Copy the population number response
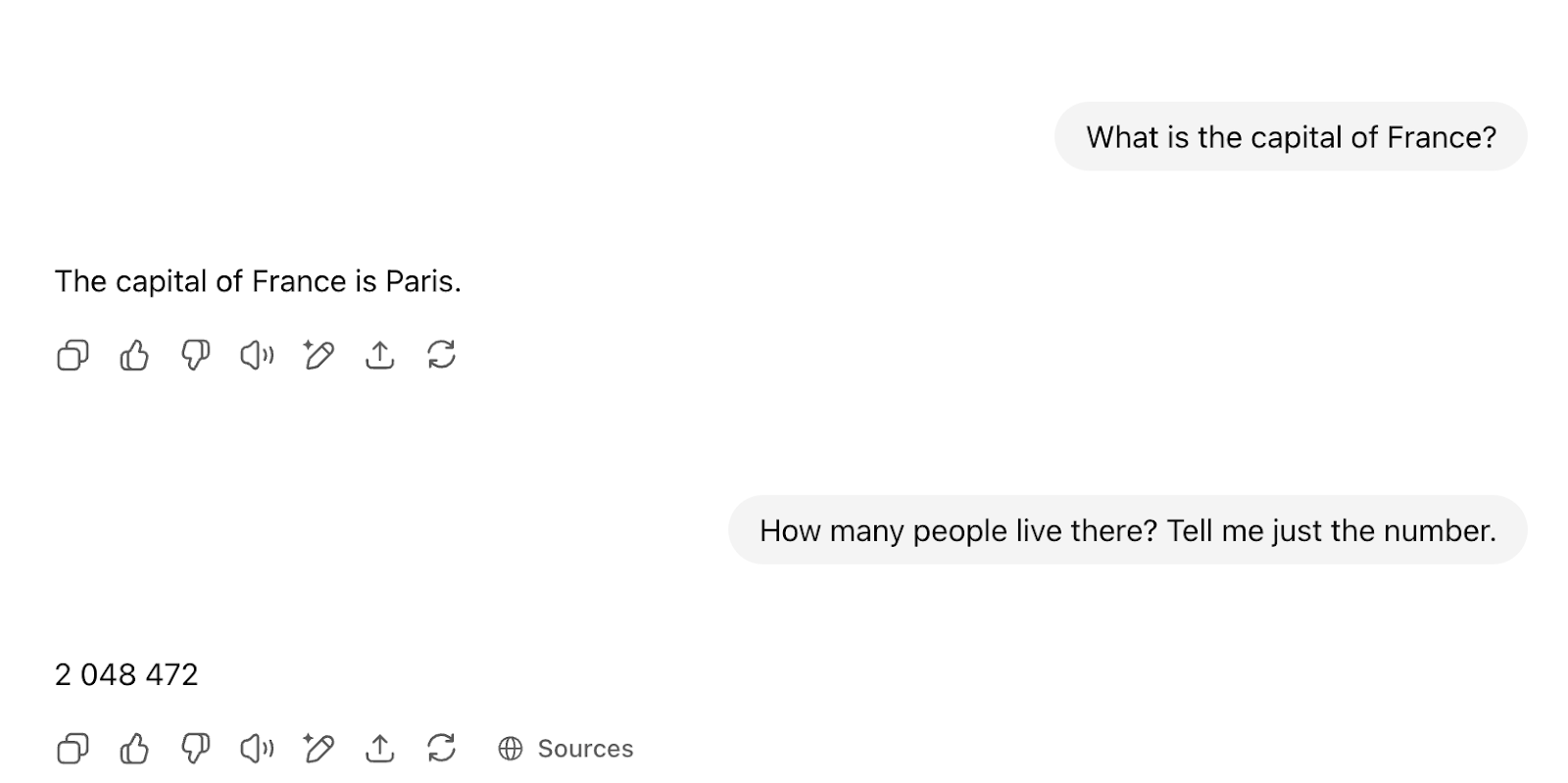 point(73,749)
